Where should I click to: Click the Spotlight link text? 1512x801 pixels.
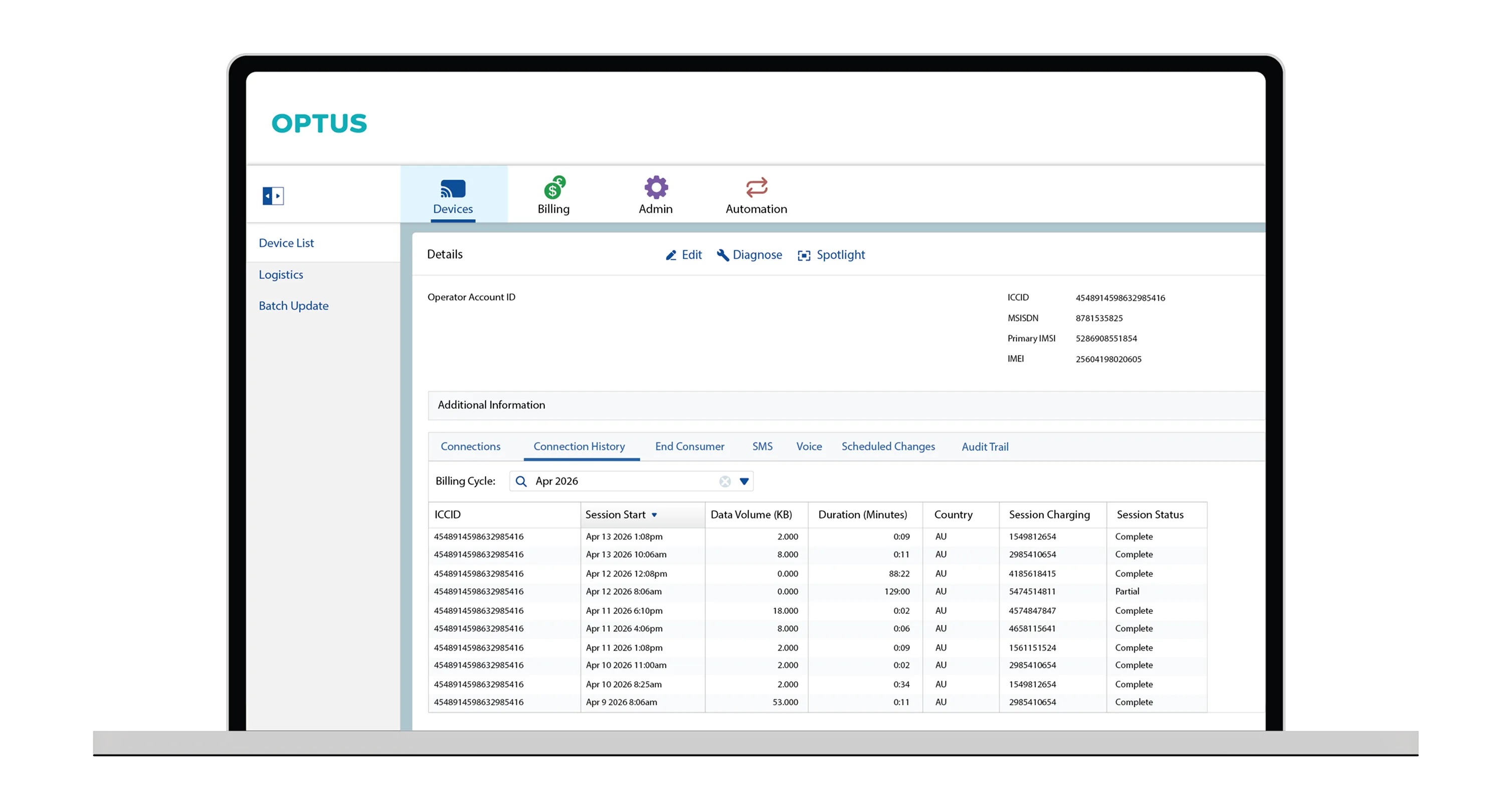(x=841, y=255)
